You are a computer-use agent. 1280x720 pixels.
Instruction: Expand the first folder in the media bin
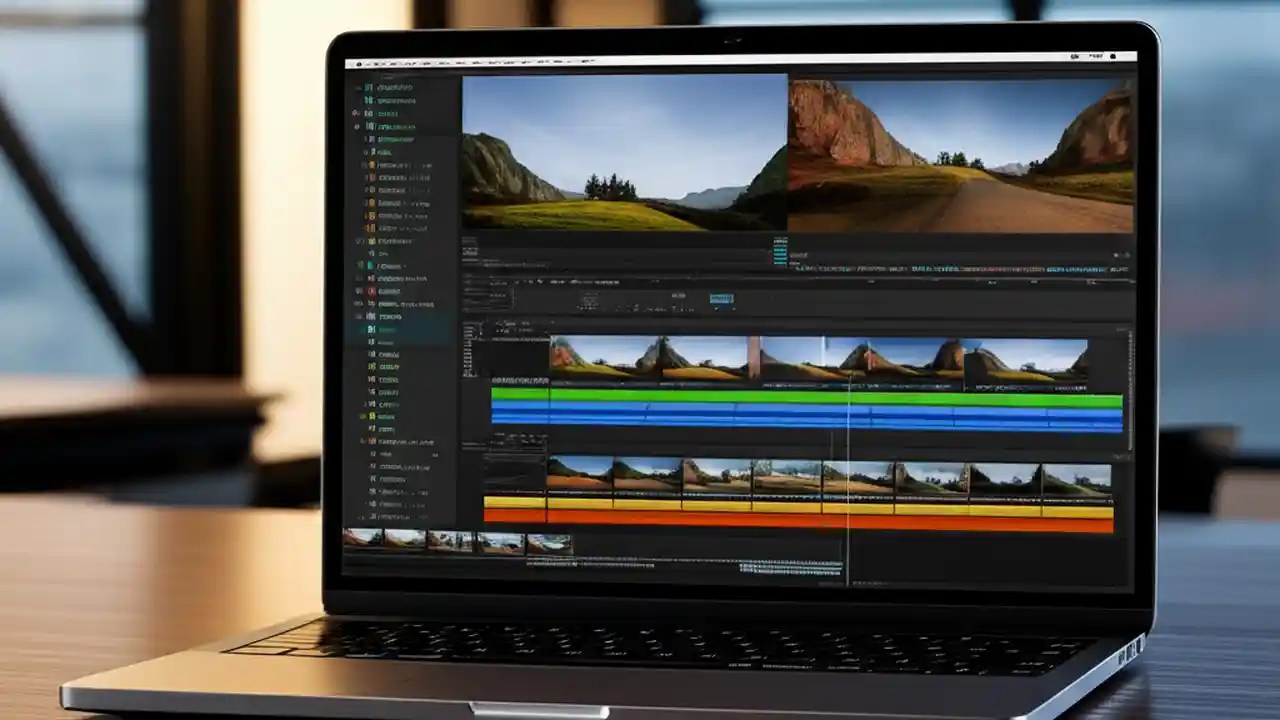pos(356,88)
